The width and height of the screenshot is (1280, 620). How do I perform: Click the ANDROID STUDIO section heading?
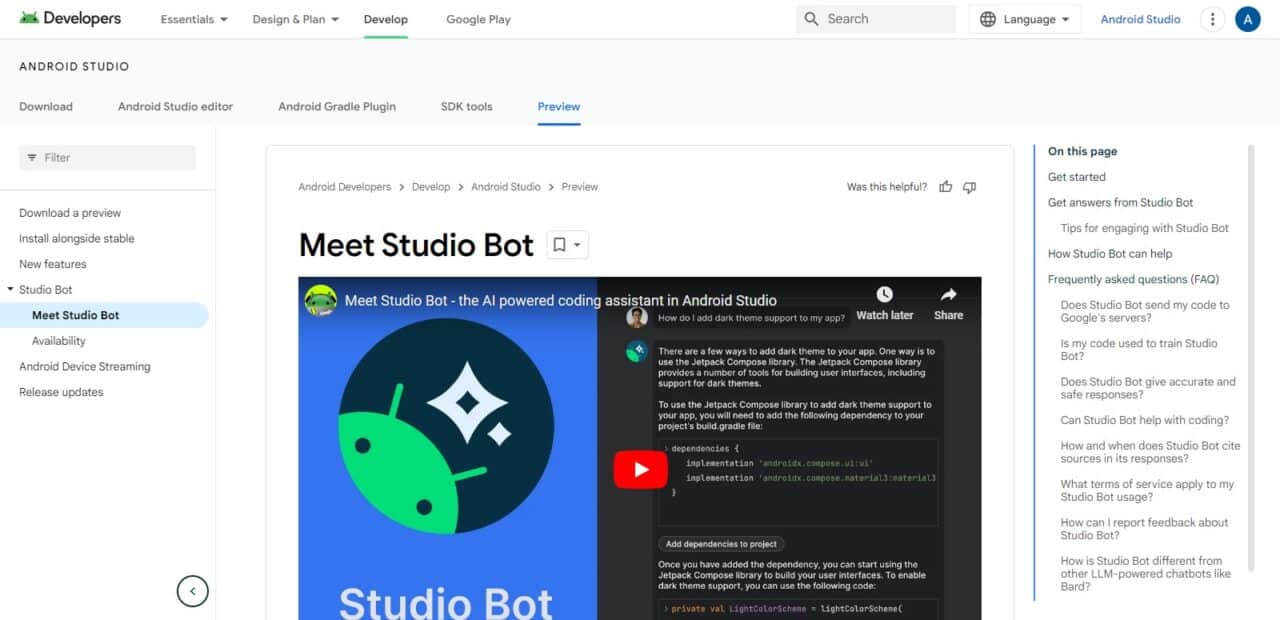point(74,67)
